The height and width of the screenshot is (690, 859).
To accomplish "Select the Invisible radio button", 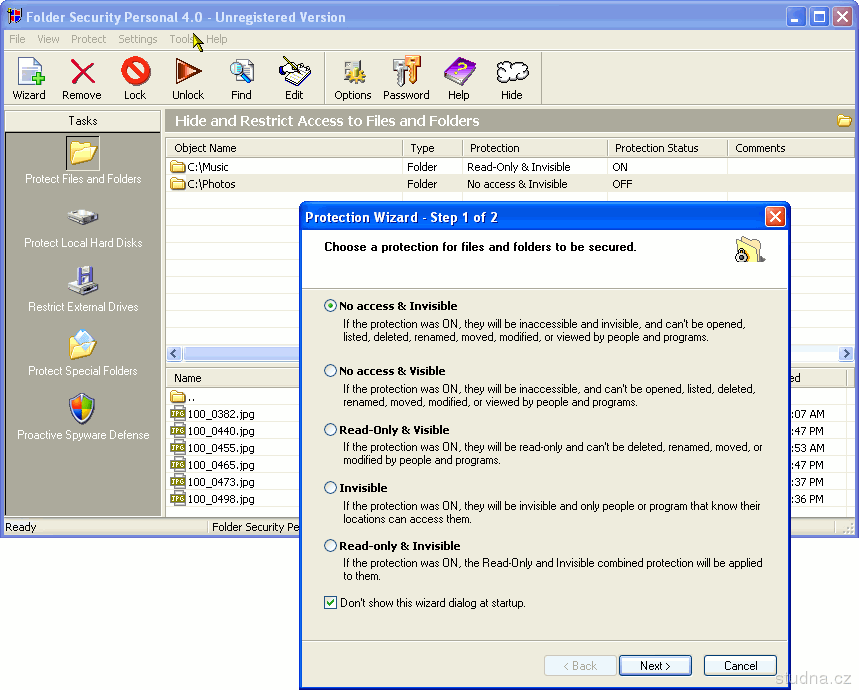I will (331, 488).
